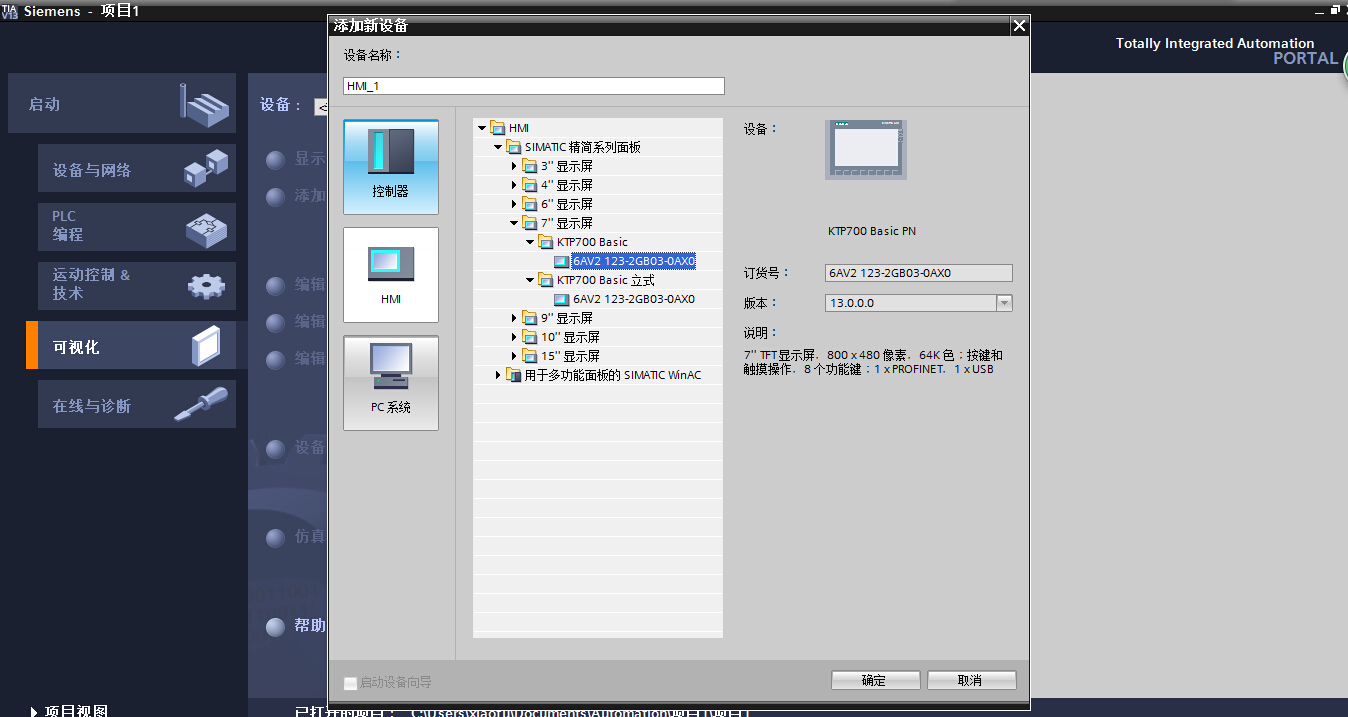Viewport: 1348px width, 717px height.
Task: Open the PLC 编程 portal section
Action: [137, 227]
